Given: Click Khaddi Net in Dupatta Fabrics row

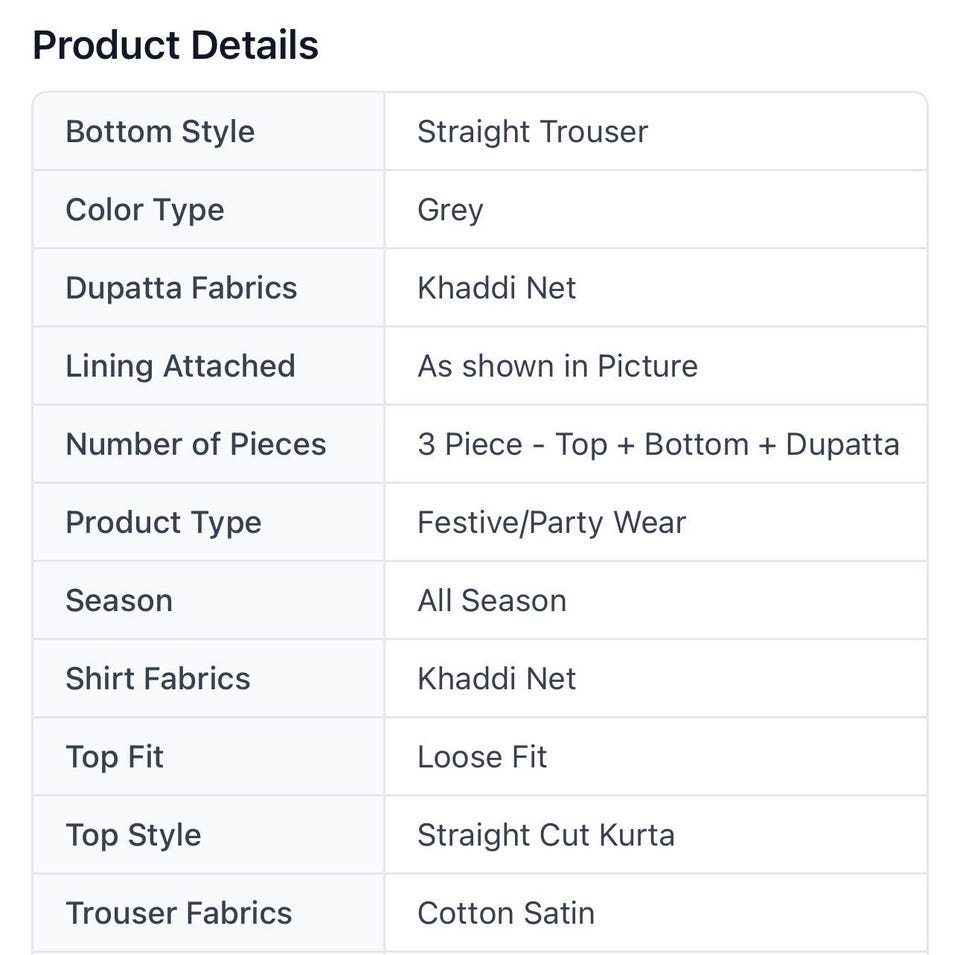Looking at the screenshot, I should click(497, 288).
